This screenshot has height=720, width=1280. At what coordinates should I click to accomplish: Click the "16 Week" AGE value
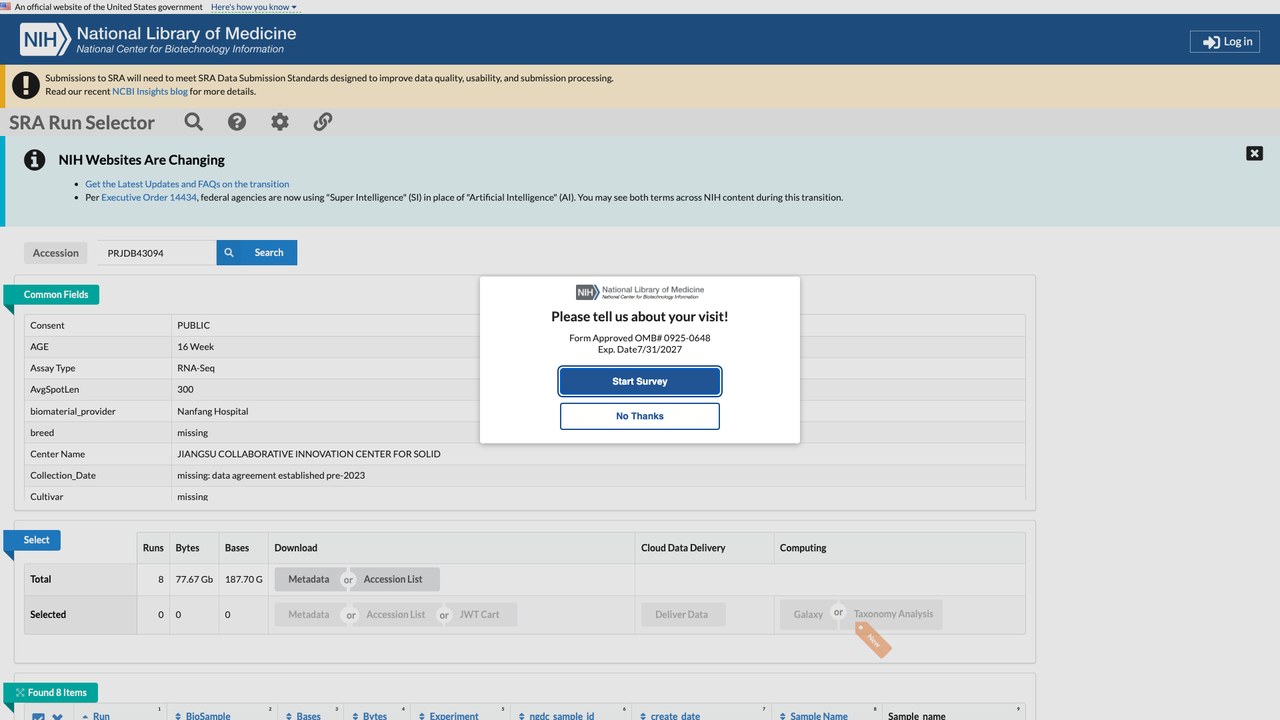196,347
